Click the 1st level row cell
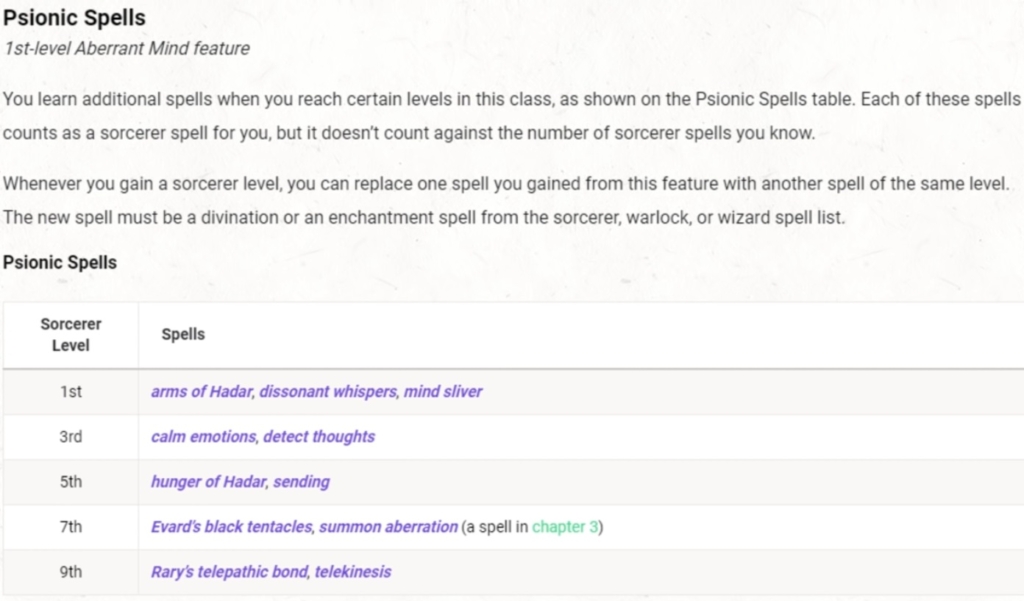 point(71,391)
